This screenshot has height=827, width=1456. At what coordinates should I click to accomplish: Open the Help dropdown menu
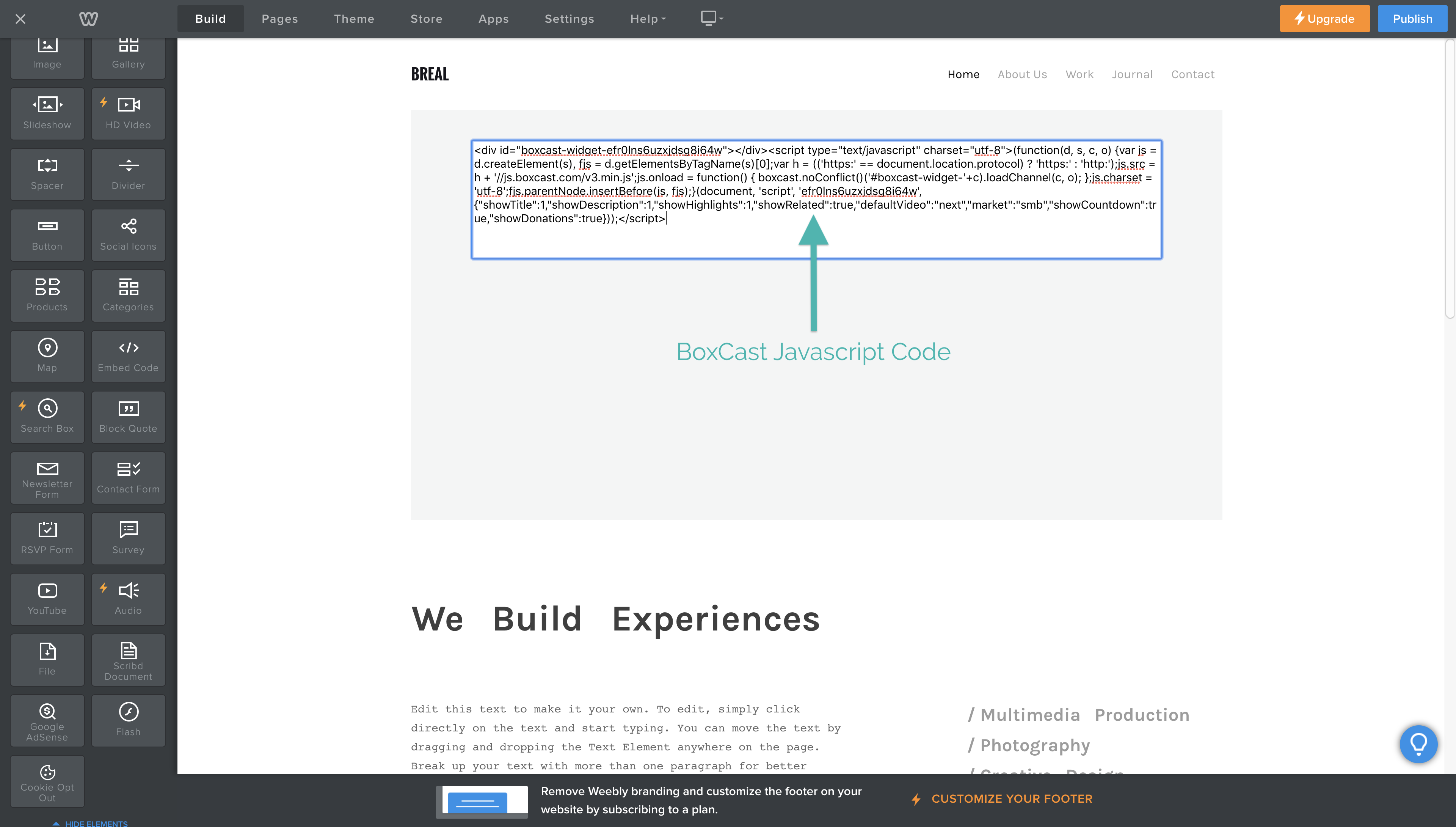click(x=648, y=19)
